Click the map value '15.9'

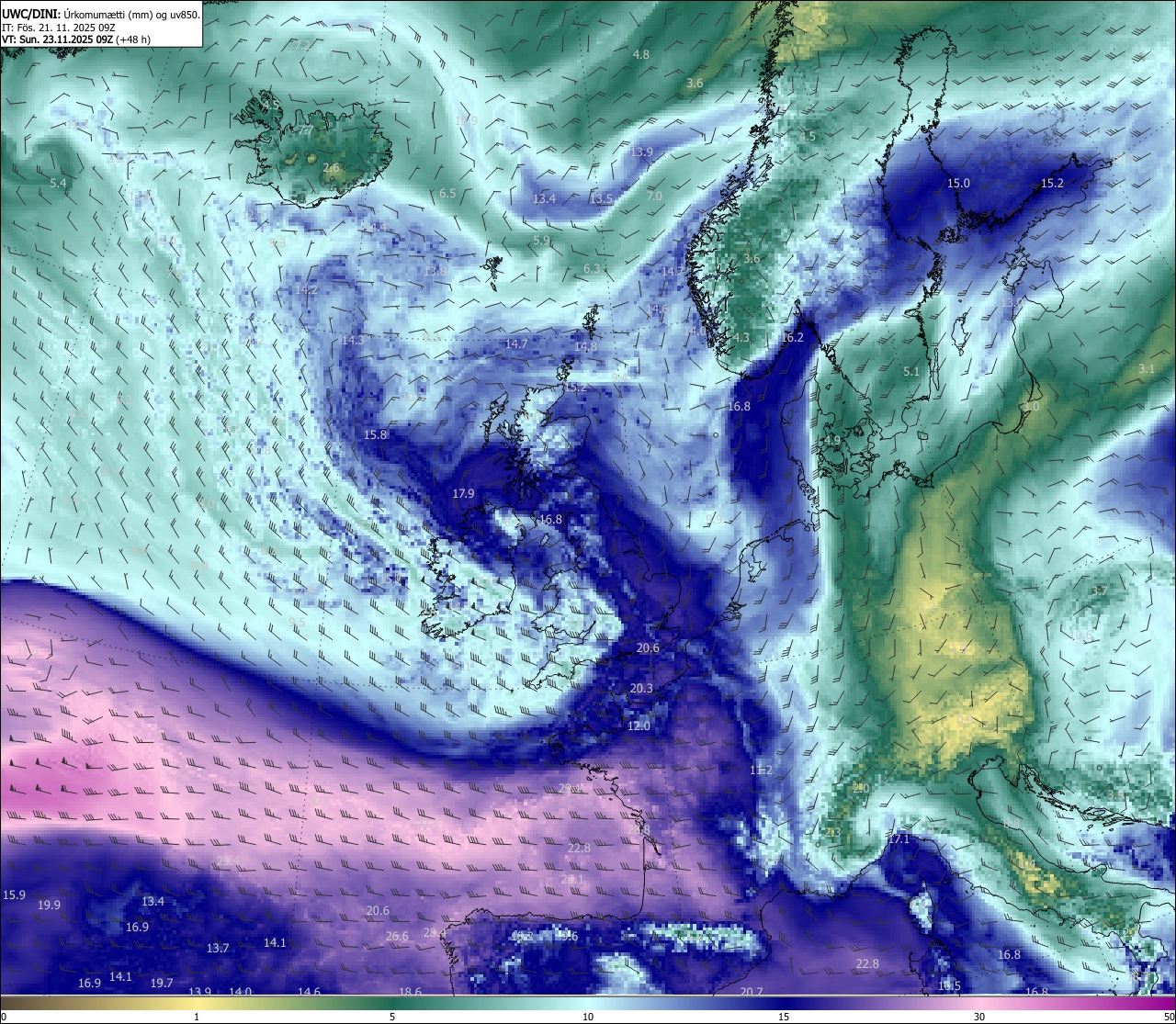15,895
